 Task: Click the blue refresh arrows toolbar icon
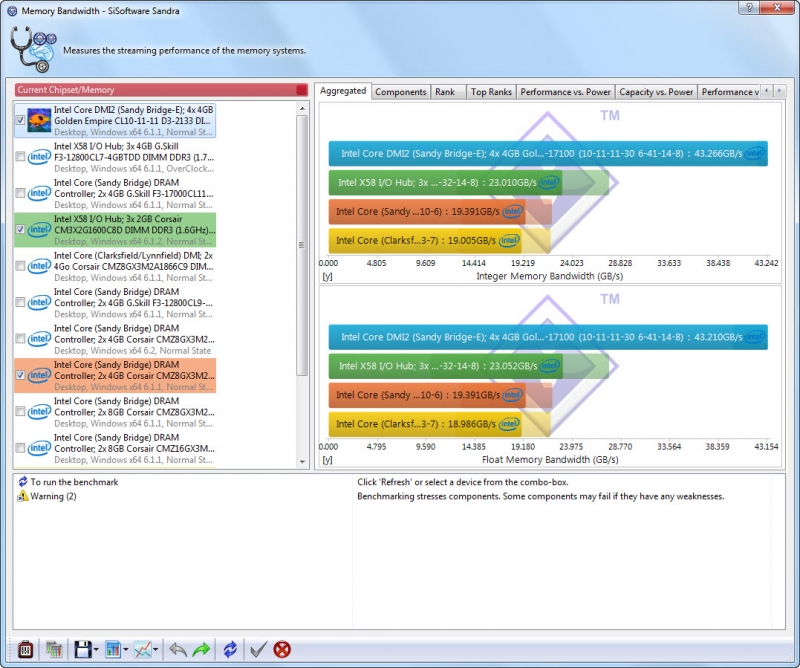pos(230,649)
